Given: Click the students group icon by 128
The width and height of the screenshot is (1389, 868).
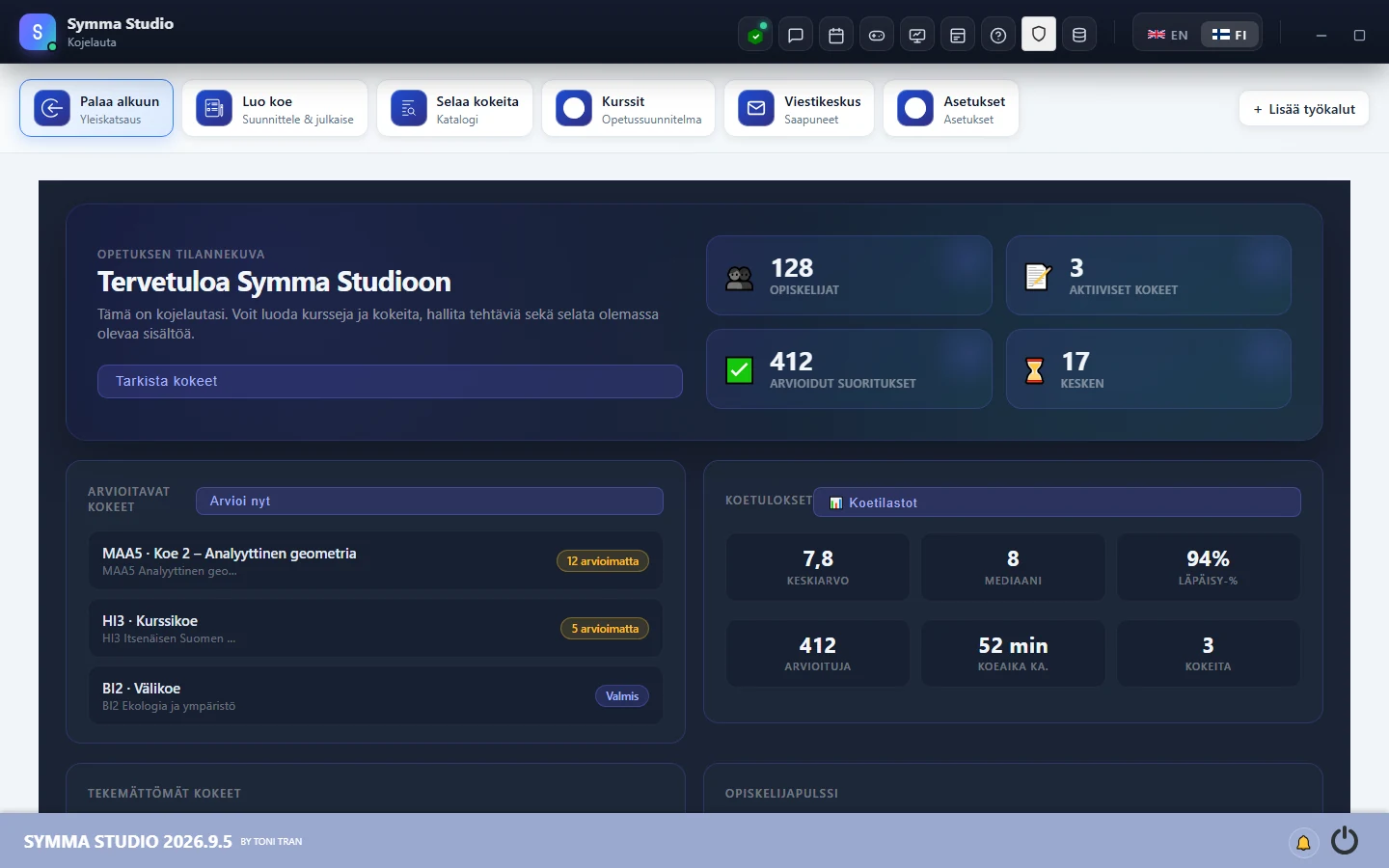Looking at the screenshot, I should tap(740, 278).
